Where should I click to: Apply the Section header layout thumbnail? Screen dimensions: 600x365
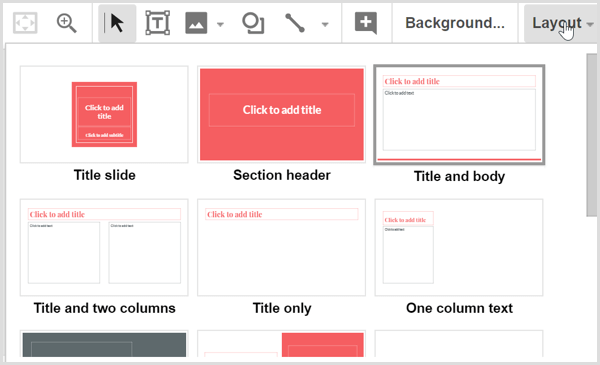pyautogui.click(x=282, y=114)
